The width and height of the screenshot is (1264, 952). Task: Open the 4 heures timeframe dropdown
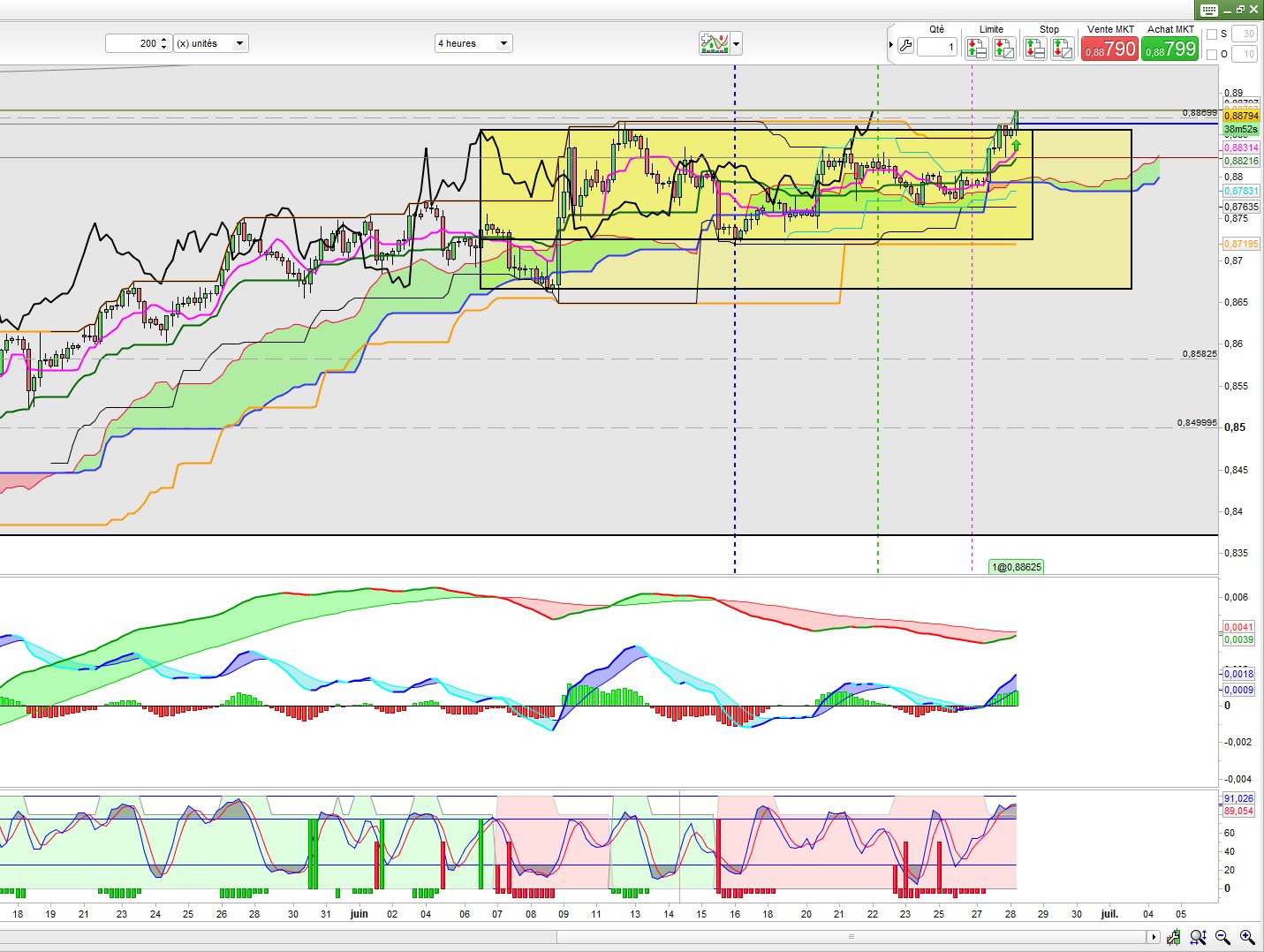(x=473, y=43)
